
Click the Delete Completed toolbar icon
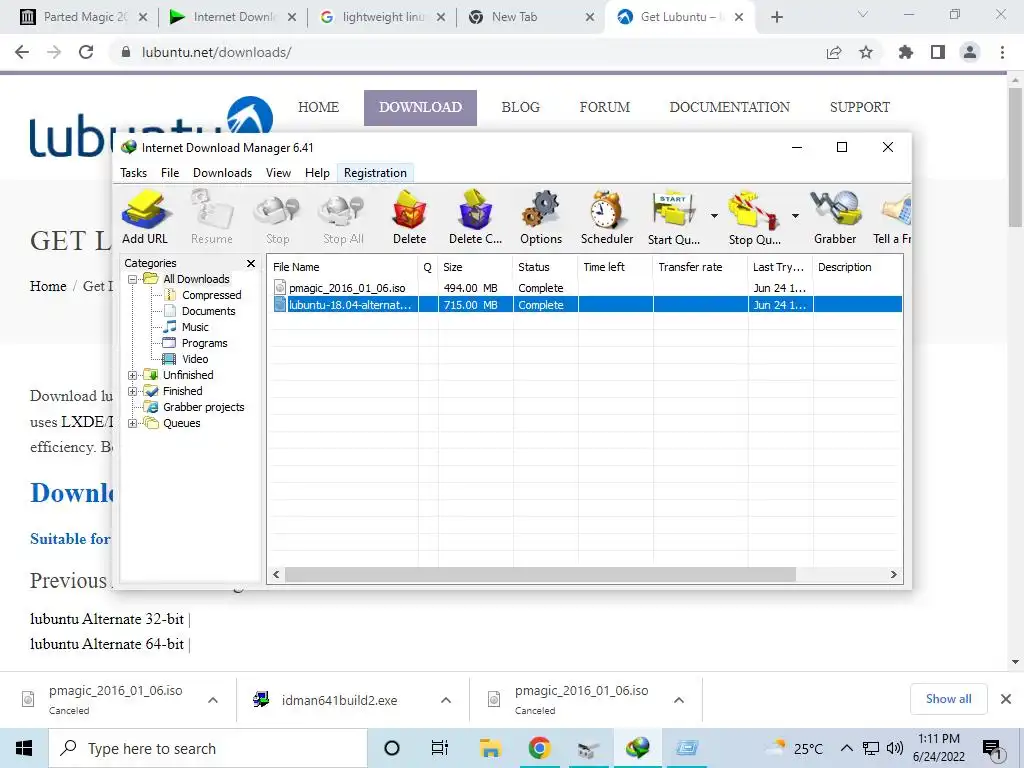click(475, 218)
